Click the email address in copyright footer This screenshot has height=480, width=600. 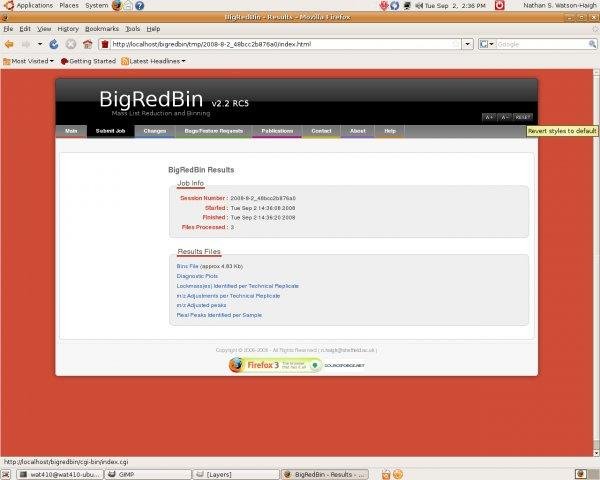coord(348,350)
